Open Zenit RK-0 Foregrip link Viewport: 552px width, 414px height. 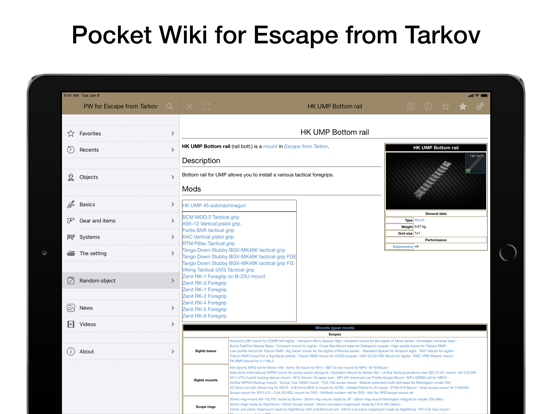click(x=205, y=283)
